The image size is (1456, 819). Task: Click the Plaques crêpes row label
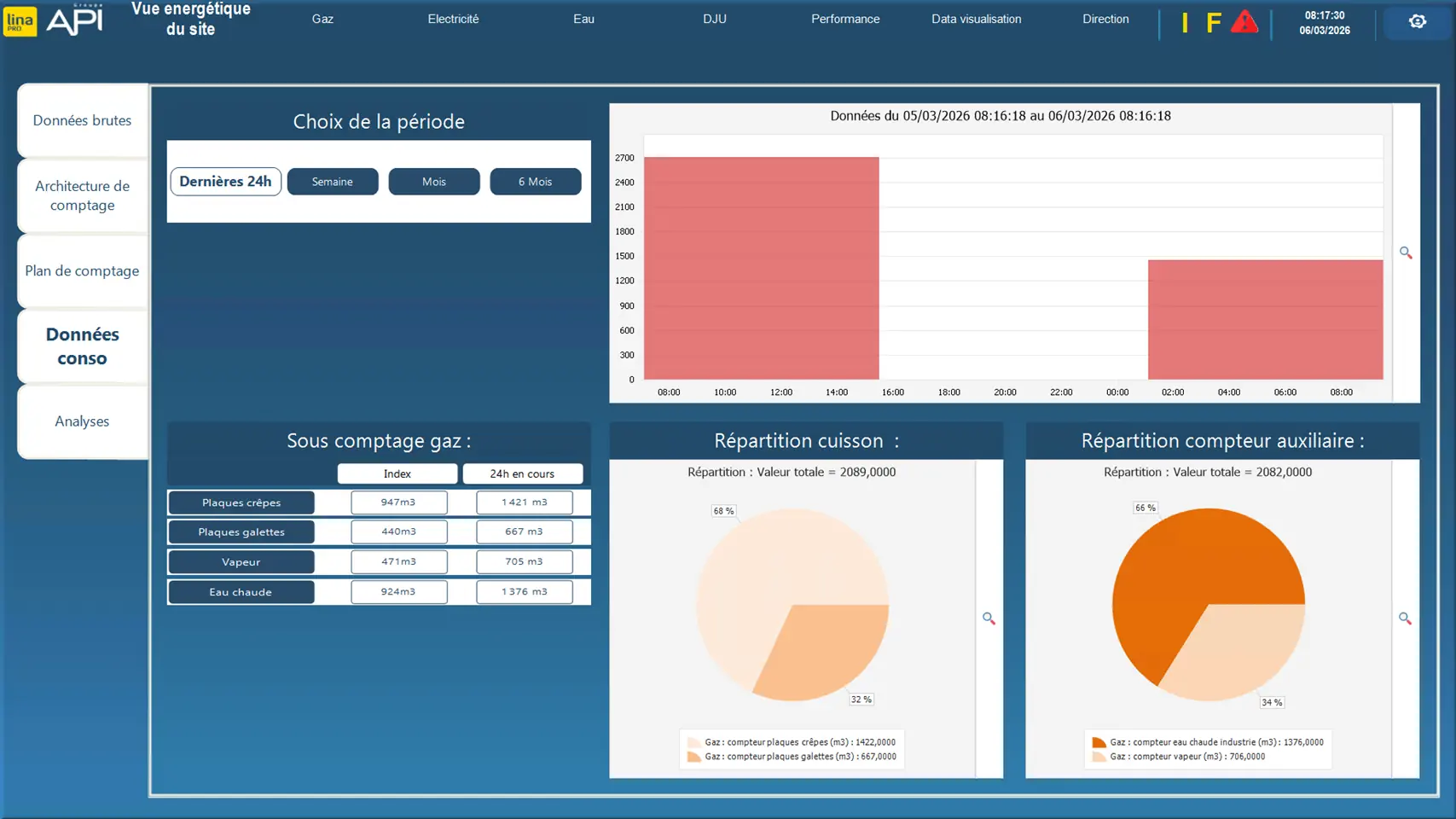click(x=241, y=502)
